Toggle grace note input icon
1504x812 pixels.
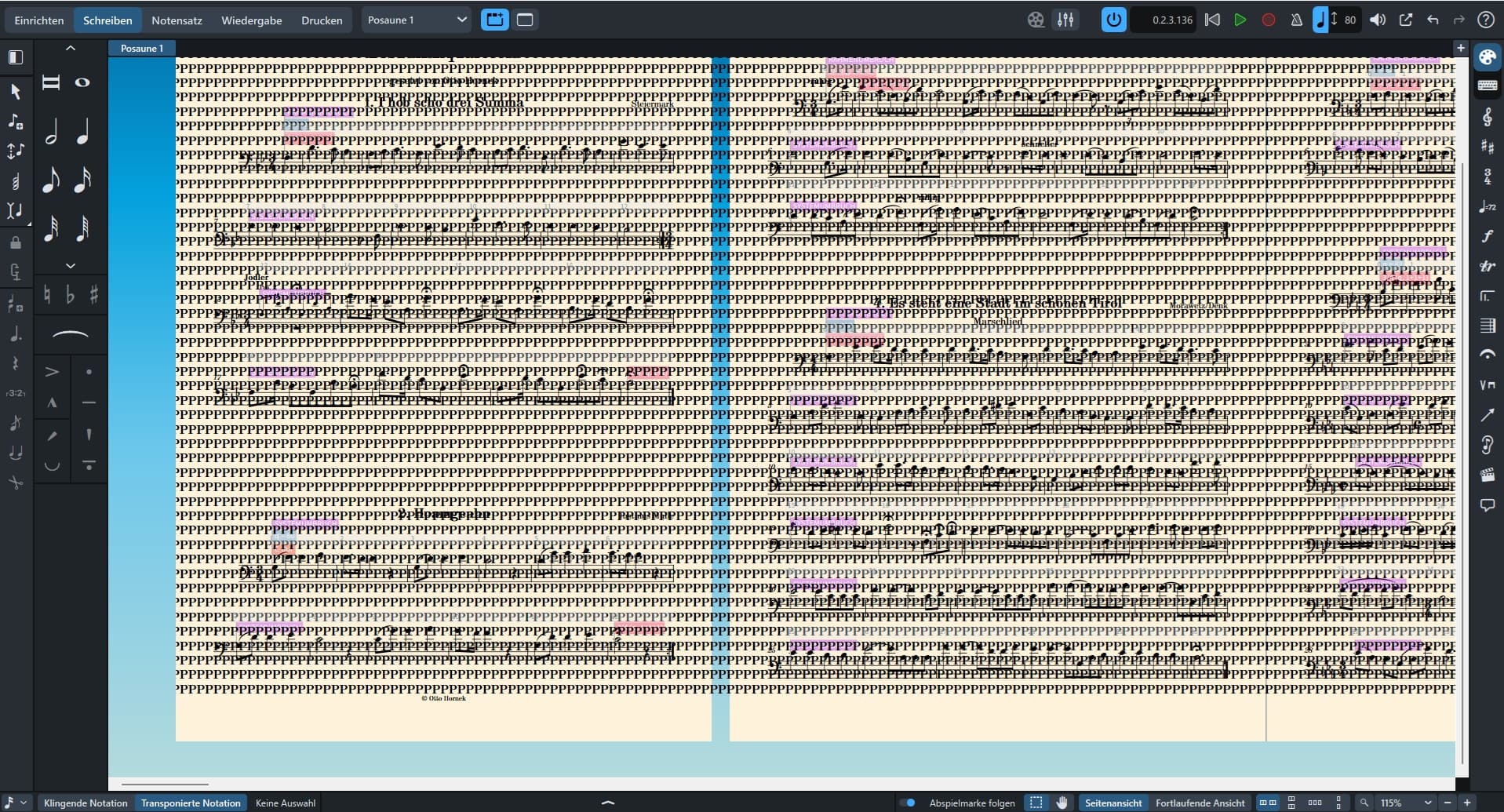15,424
